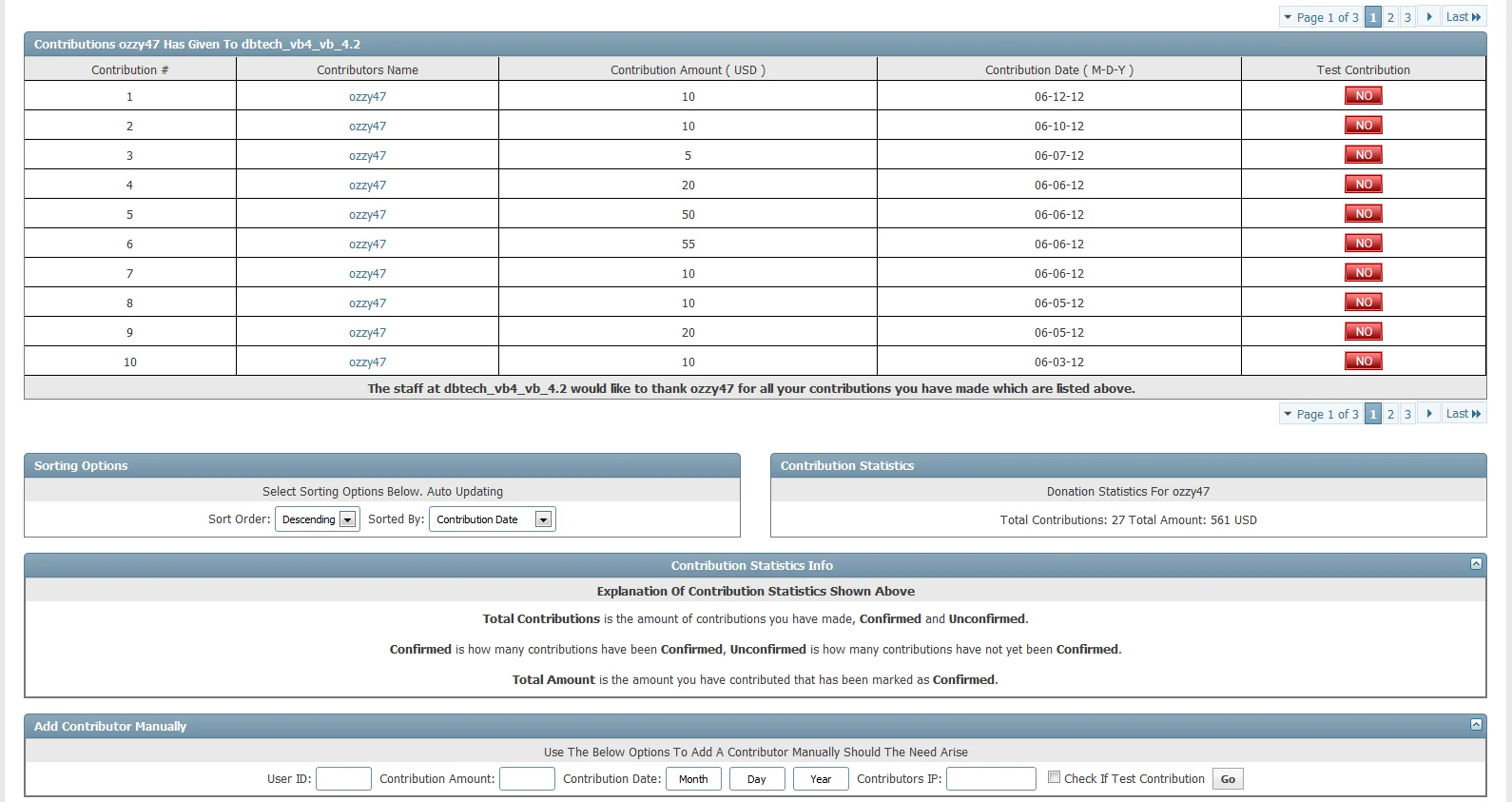Open top 'Page 1 of 3' jump menu
The height and width of the screenshot is (802, 1512).
1321,17
